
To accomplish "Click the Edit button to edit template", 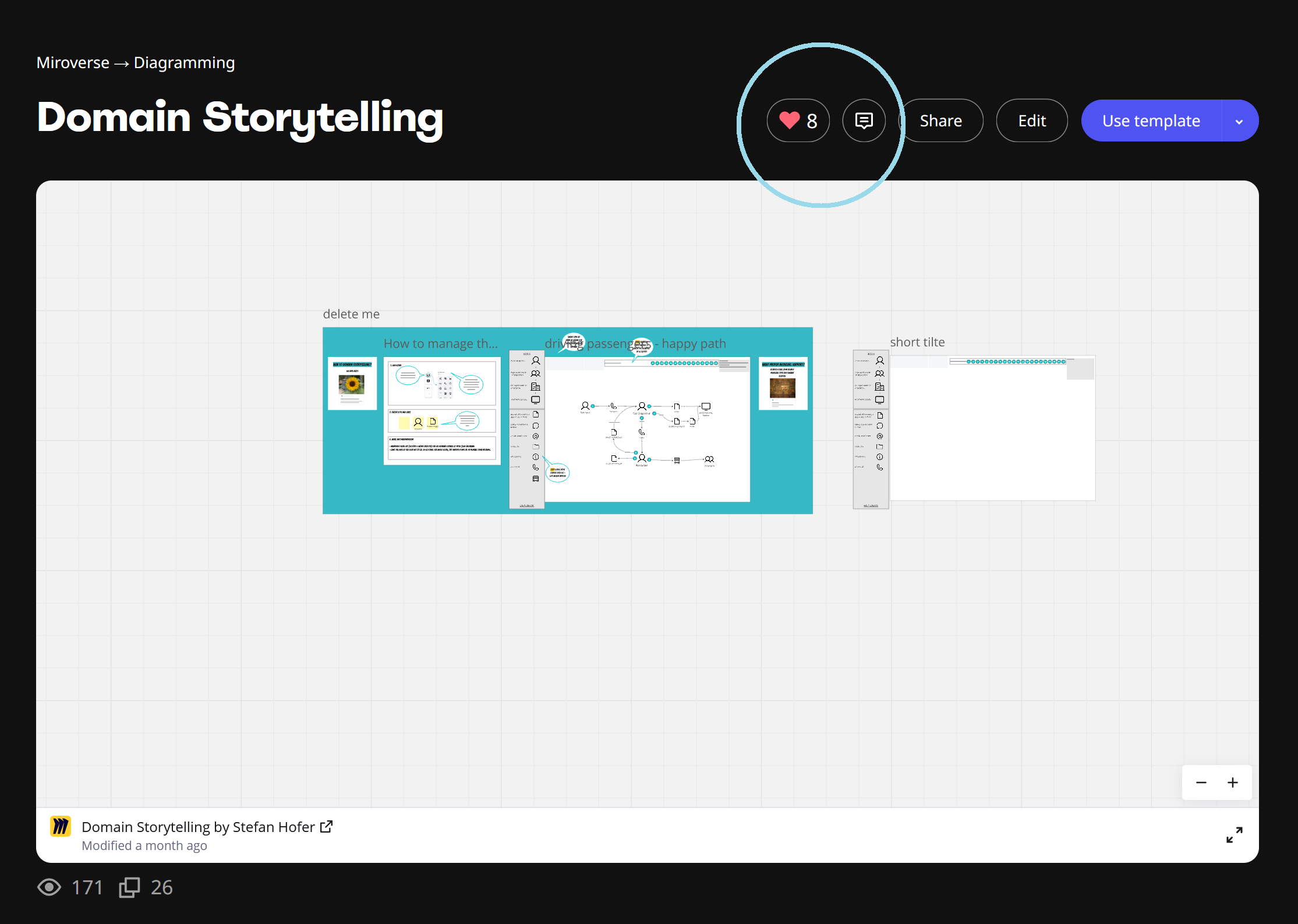I will (x=1032, y=120).
